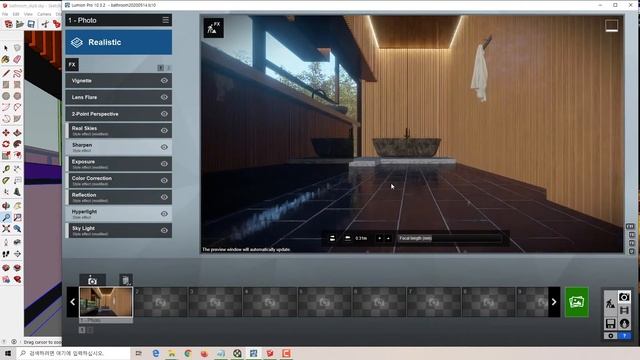Toggle visibility of the Reflection effect
The height and width of the screenshot is (360, 640).
(x=164, y=197)
